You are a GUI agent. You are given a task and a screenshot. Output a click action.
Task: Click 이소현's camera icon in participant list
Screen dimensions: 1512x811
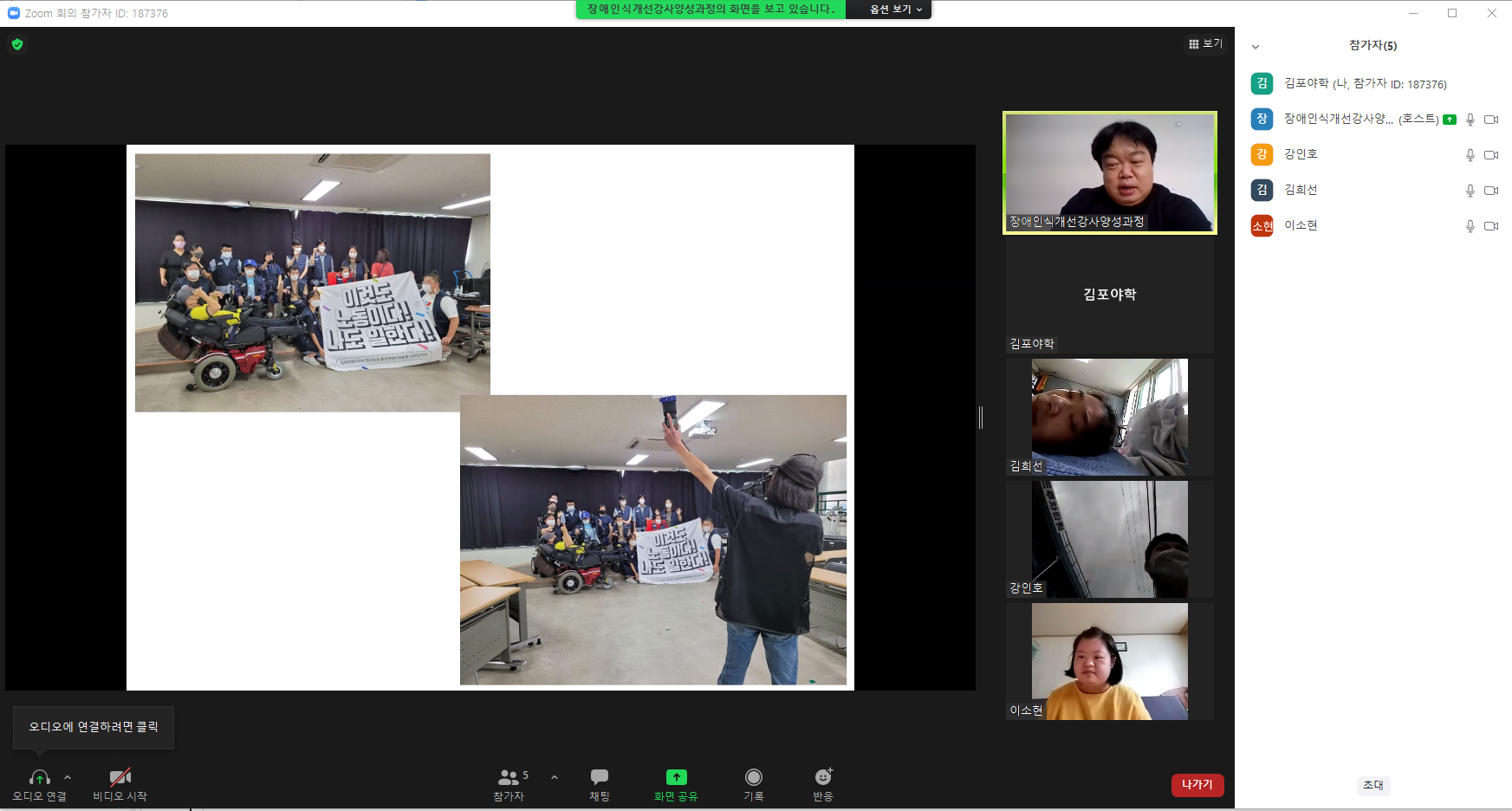click(x=1491, y=226)
